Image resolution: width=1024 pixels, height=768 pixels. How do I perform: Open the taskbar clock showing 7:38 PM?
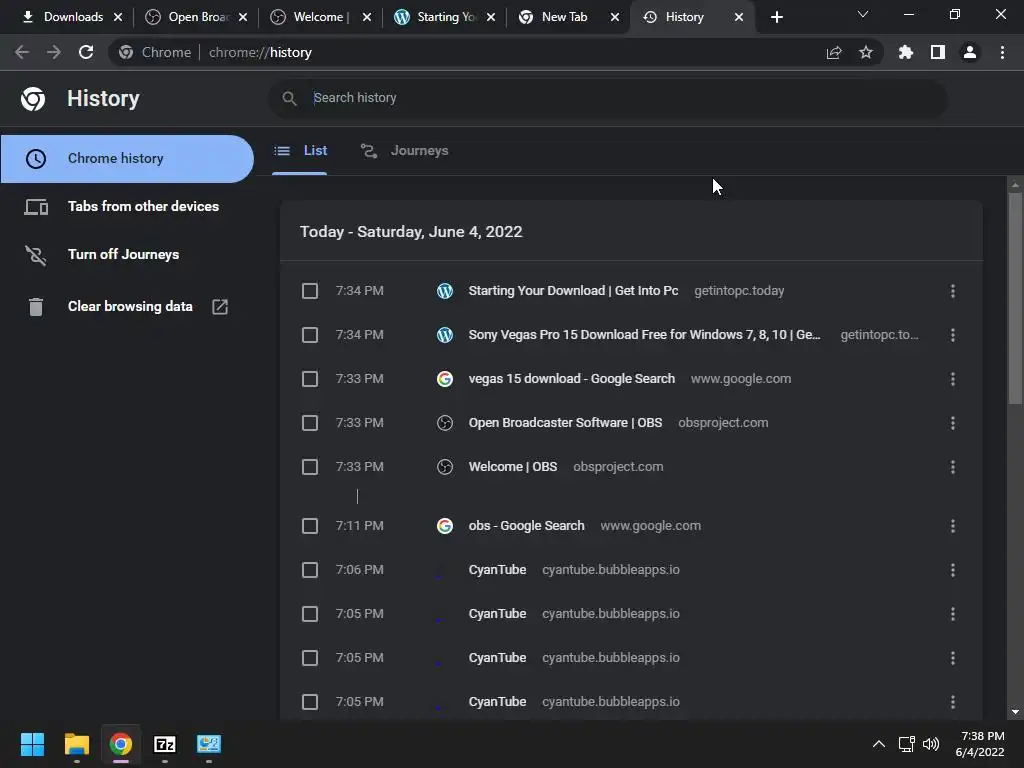(980, 744)
